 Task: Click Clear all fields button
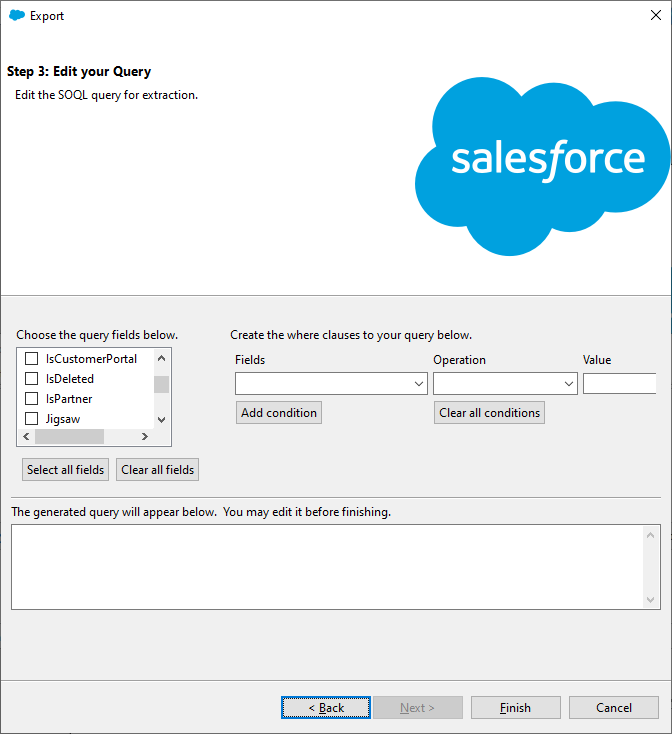click(x=158, y=470)
